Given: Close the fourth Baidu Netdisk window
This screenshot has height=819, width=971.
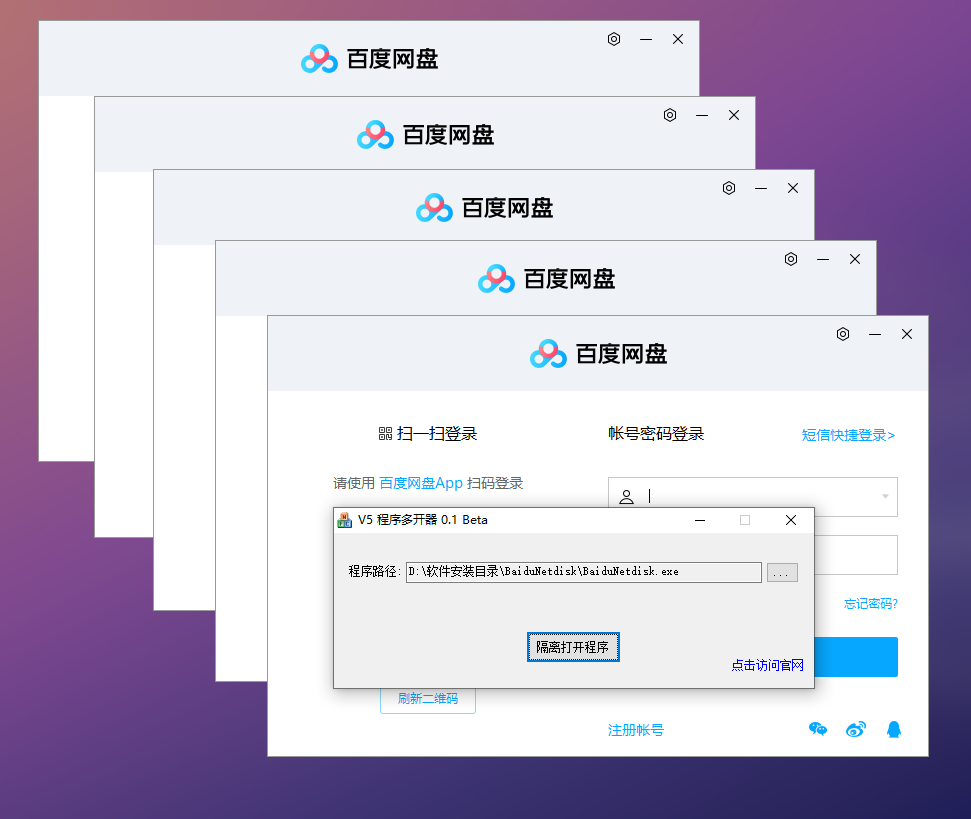Looking at the screenshot, I should [x=855, y=259].
